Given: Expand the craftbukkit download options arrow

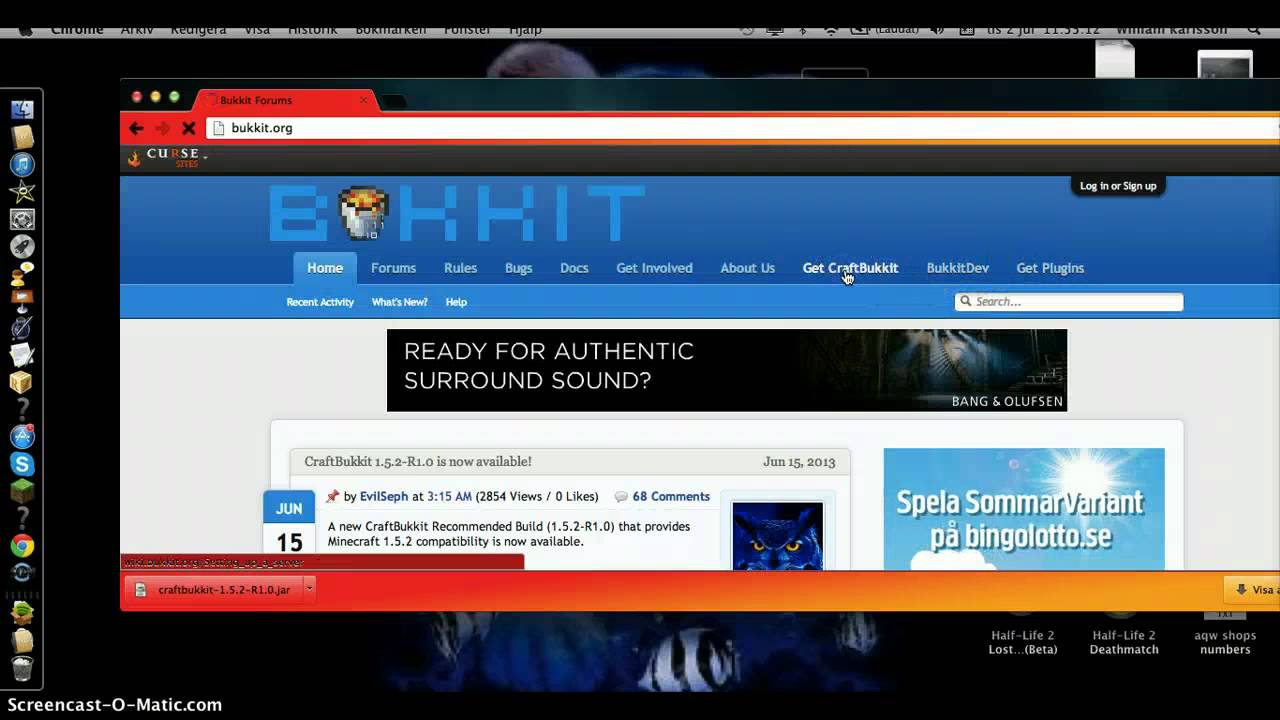Looking at the screenshot, I should tap(309, 589).
